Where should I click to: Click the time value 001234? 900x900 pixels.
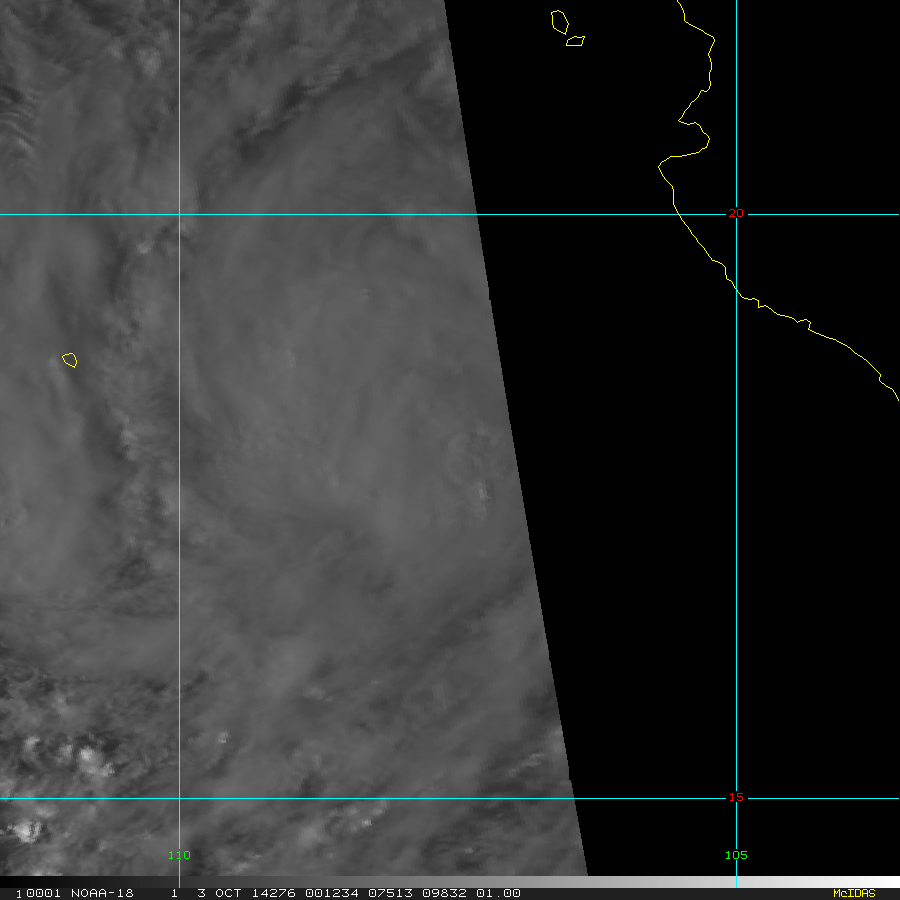coord(331,893)
